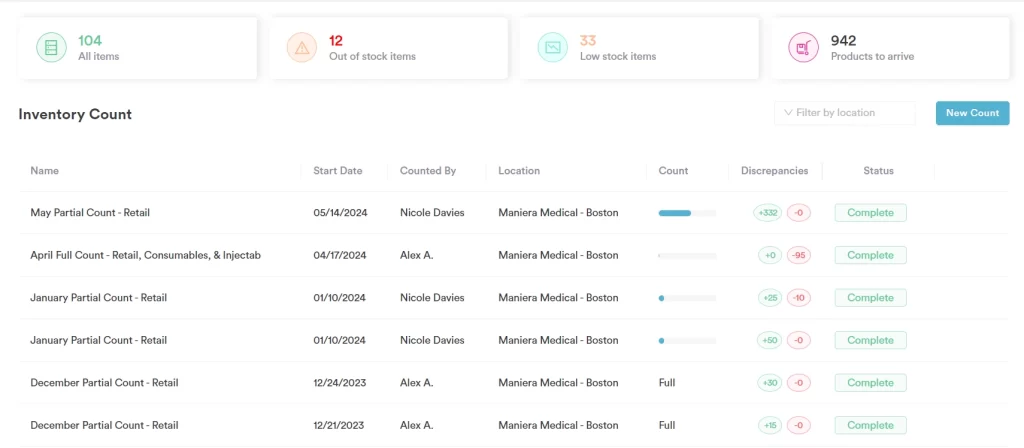This screenshot has height=448, width=1024.
Task: Open the Filter by location dropdown
Action: coord(844,113)
